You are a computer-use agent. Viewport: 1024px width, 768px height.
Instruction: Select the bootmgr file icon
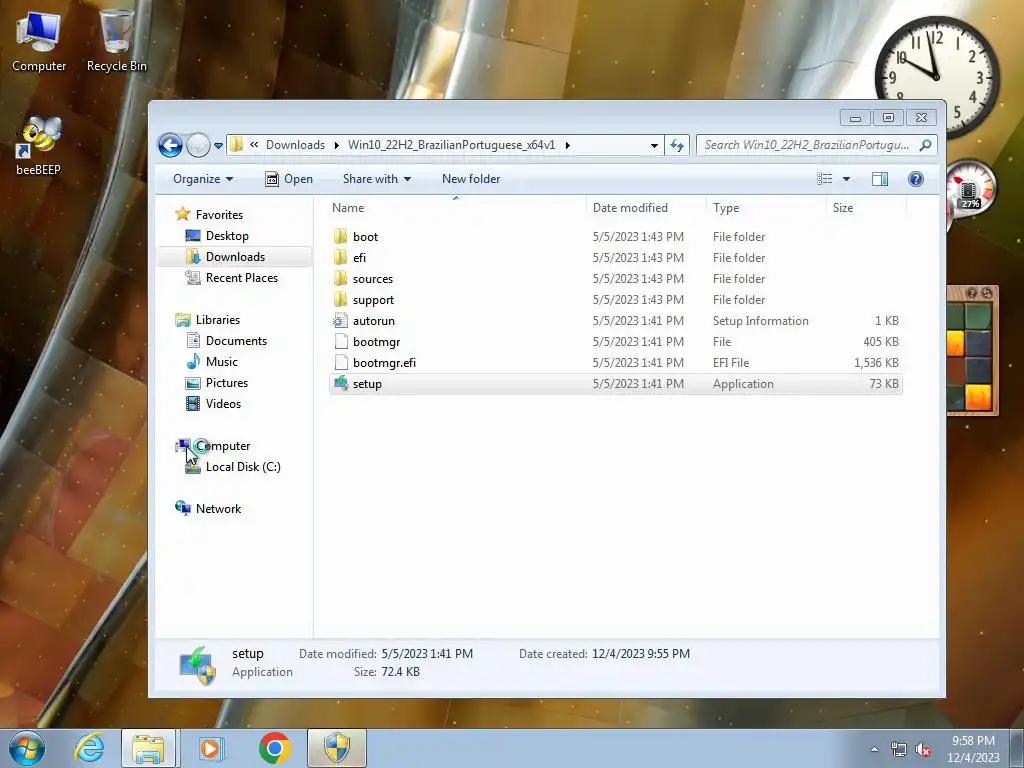[x=340, y=342]
